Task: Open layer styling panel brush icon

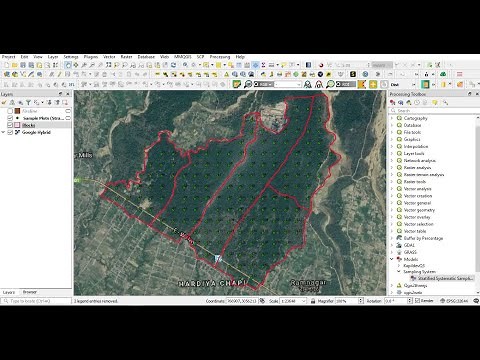Action: [x=5, y=102]
